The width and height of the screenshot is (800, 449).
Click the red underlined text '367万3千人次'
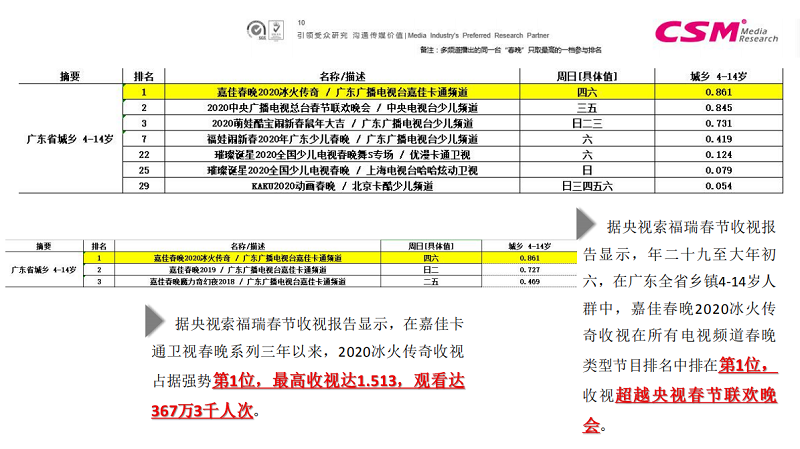[x=202, y=411]
